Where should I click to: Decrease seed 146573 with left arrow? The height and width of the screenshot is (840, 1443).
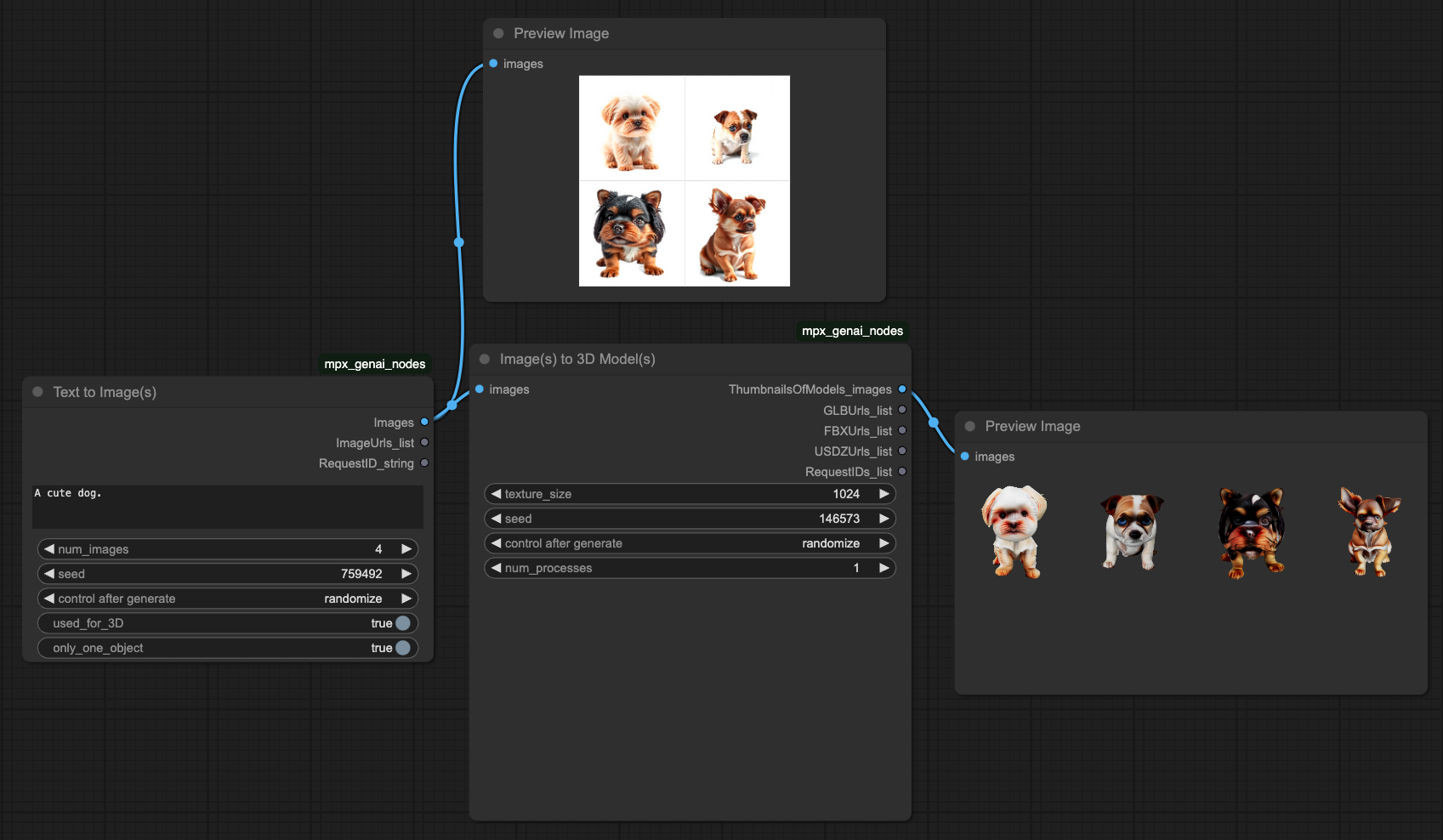(496, 519)
